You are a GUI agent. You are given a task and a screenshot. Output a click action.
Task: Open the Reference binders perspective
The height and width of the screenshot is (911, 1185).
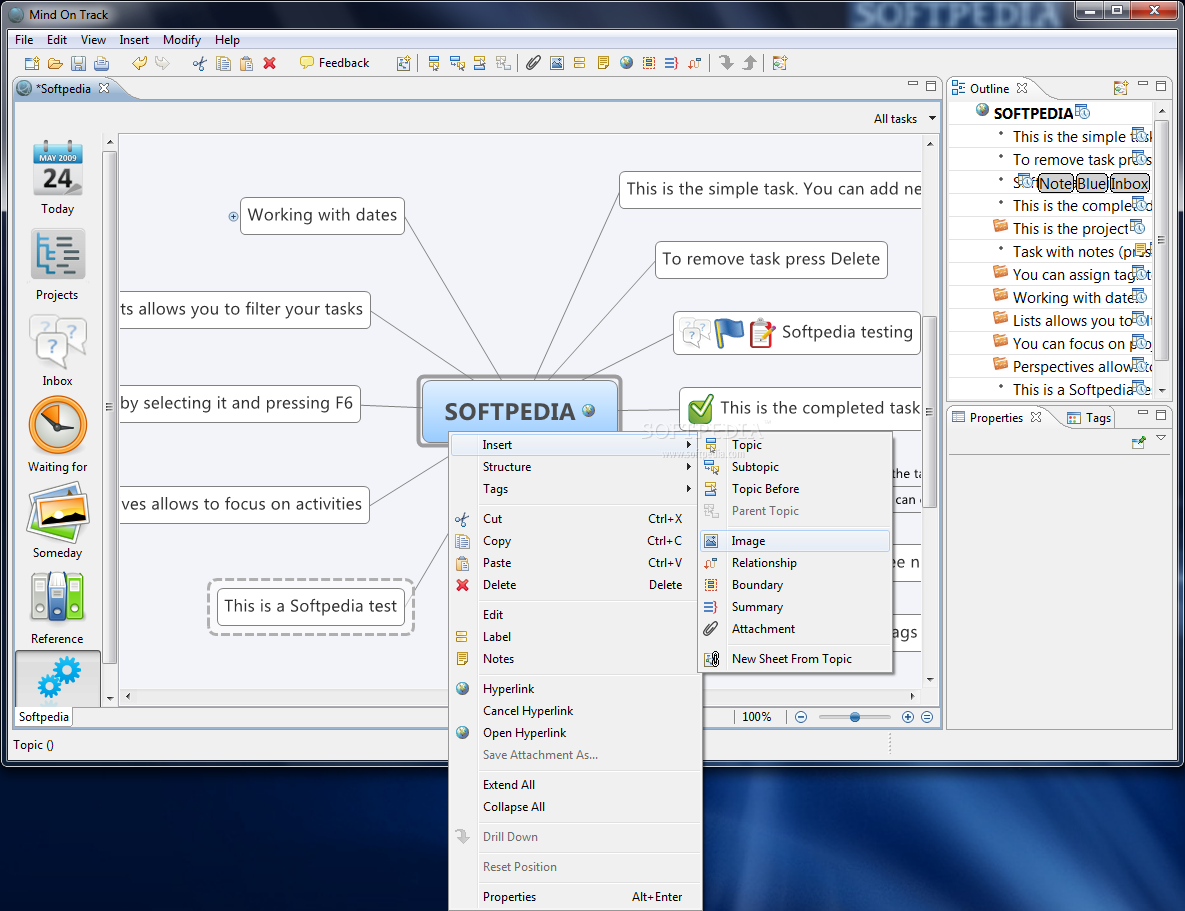point(57,608)
